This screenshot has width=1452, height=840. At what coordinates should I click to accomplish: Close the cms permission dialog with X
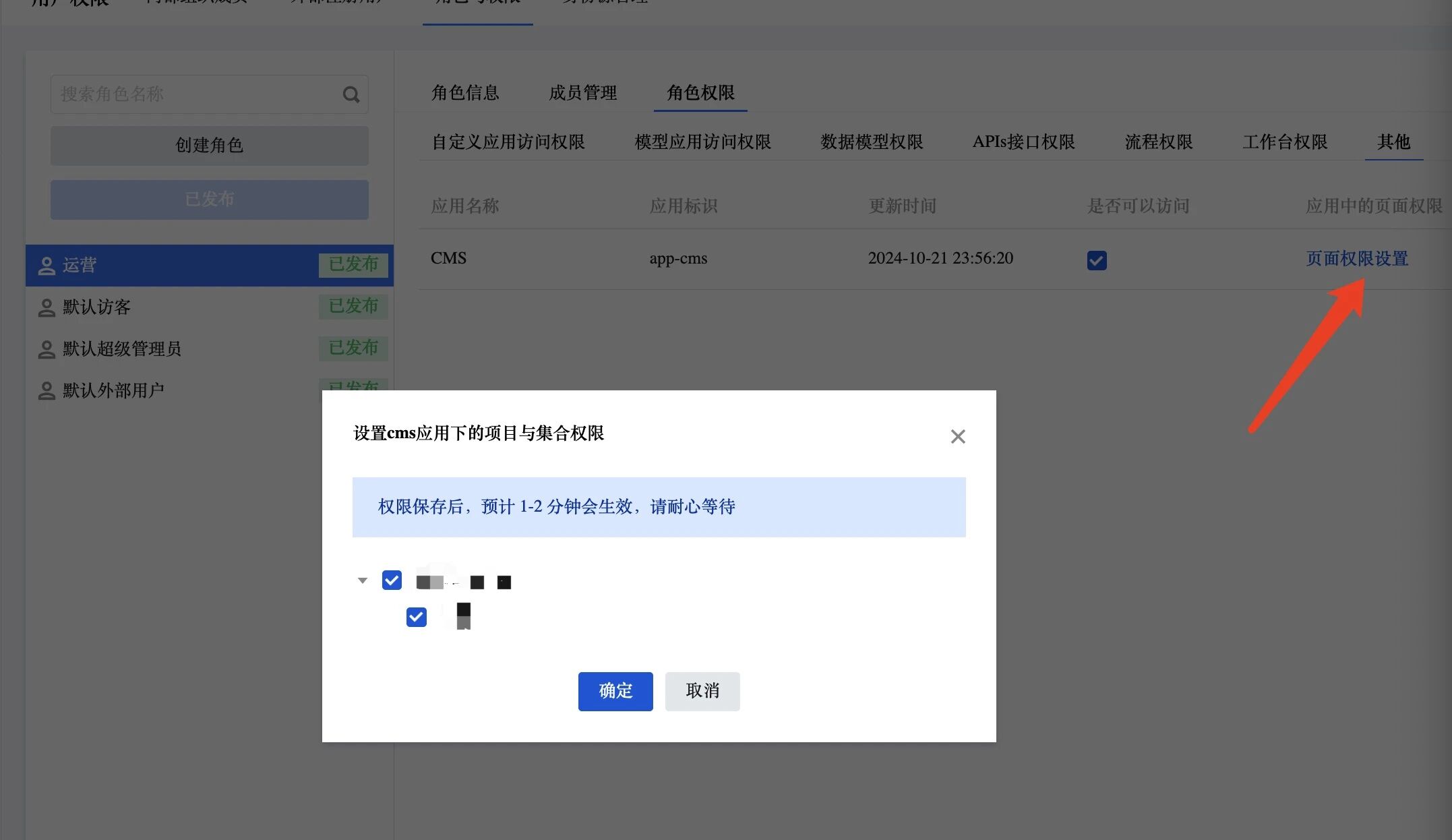[958, 436]
